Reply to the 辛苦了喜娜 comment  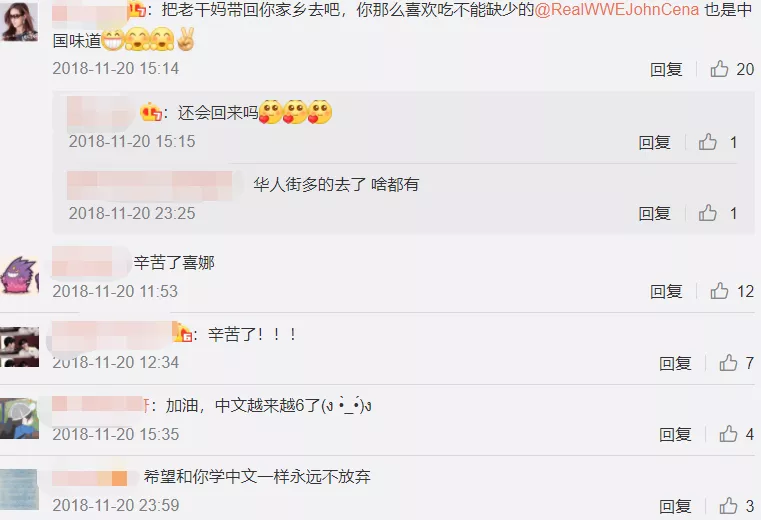(x=666, y=291)
